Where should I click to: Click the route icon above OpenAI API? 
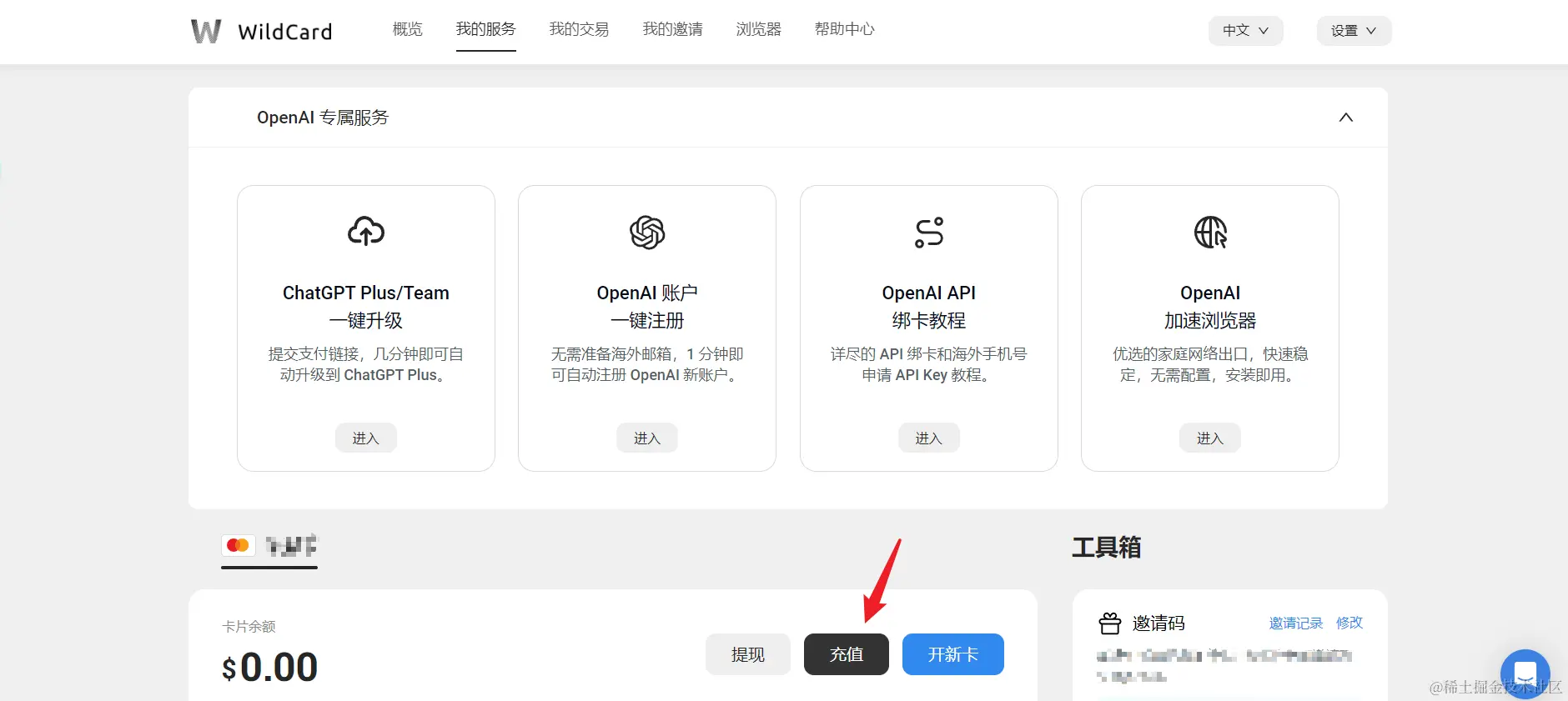pyautogui.click(x=929, y=233)
